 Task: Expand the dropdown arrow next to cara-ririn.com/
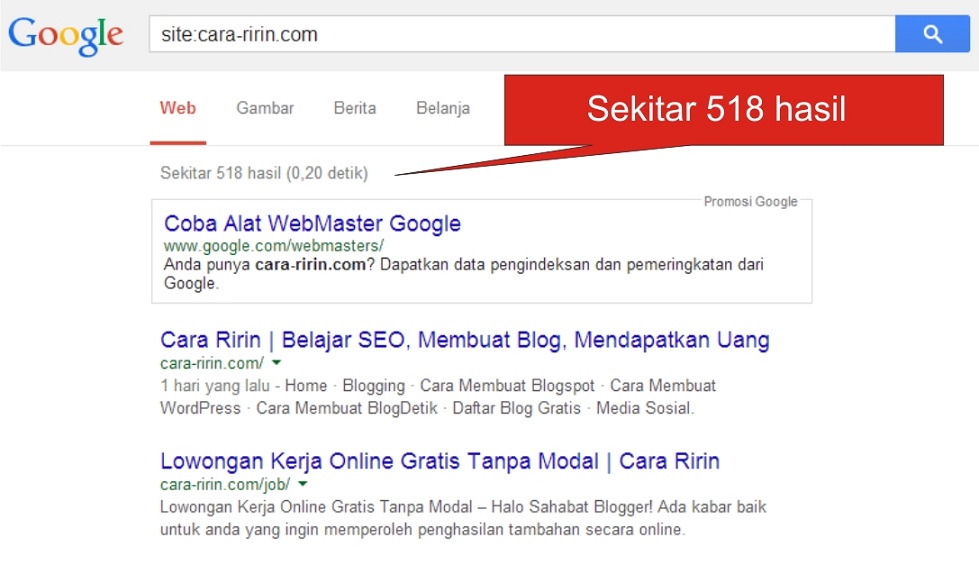tap(277, 362)
